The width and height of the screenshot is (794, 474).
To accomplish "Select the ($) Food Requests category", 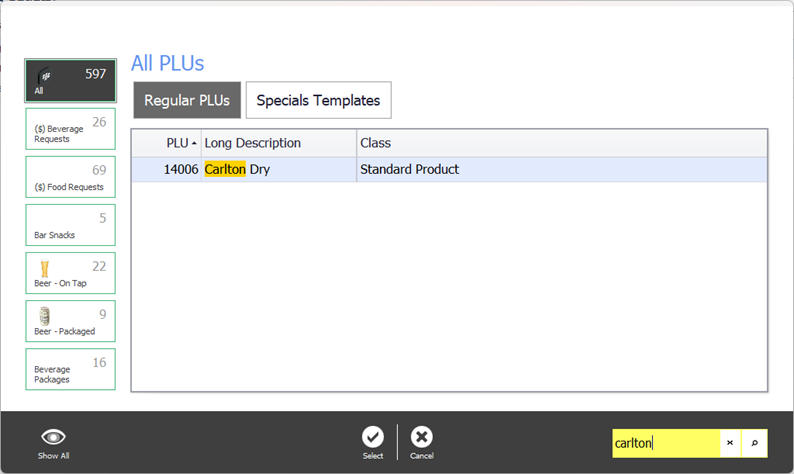I will pos(70,177).
